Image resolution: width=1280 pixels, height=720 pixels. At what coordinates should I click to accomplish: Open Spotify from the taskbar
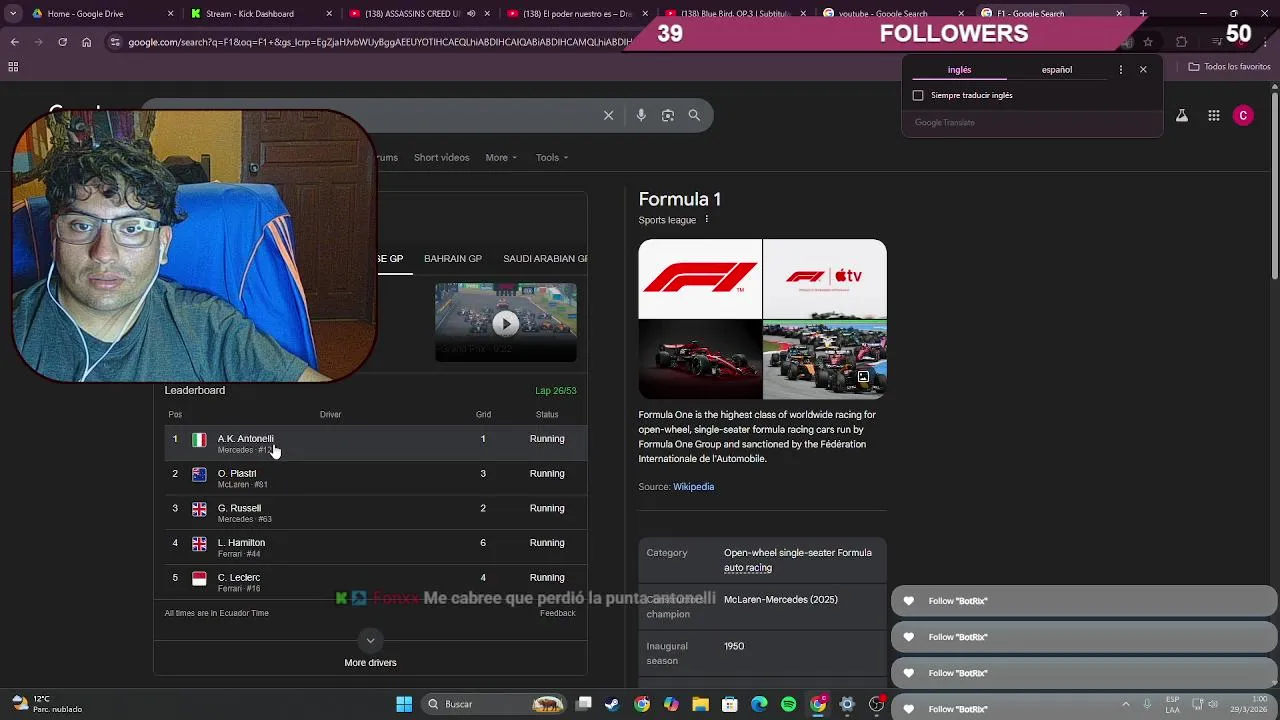pos(788,704)
